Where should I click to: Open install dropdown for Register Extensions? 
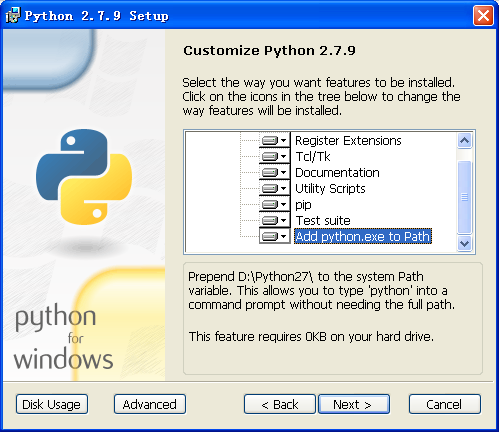(x=275, y=140)
